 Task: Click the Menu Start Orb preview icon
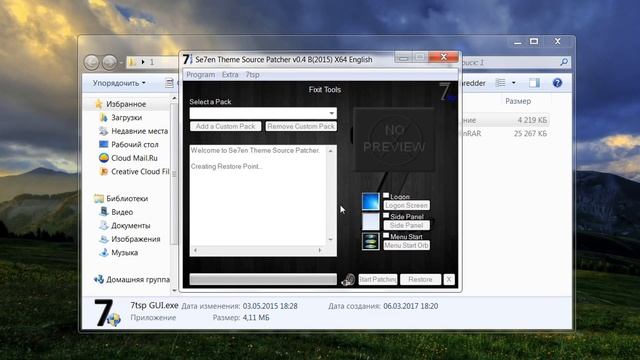(371, 241)
